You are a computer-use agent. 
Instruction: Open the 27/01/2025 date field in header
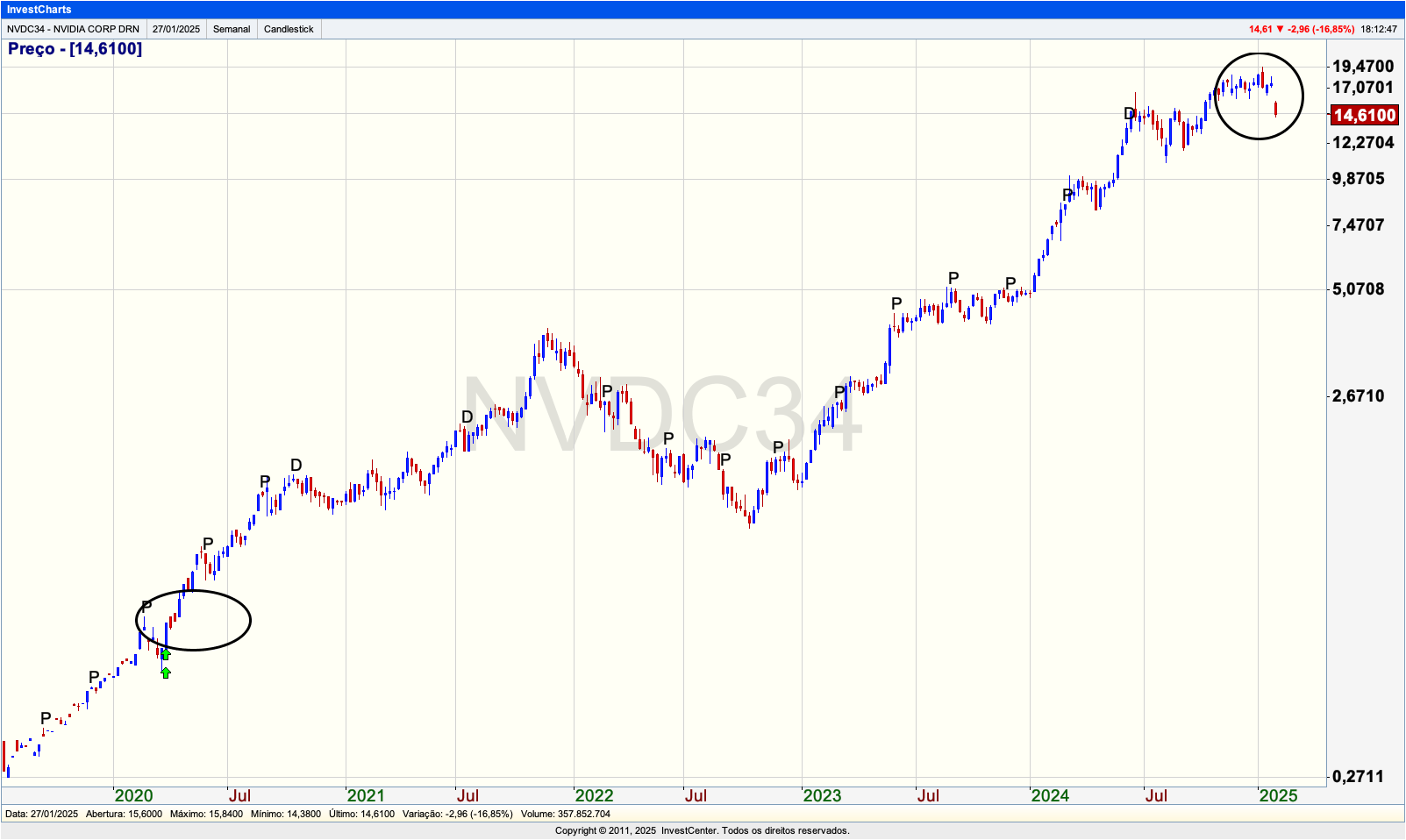click(176, 29)
